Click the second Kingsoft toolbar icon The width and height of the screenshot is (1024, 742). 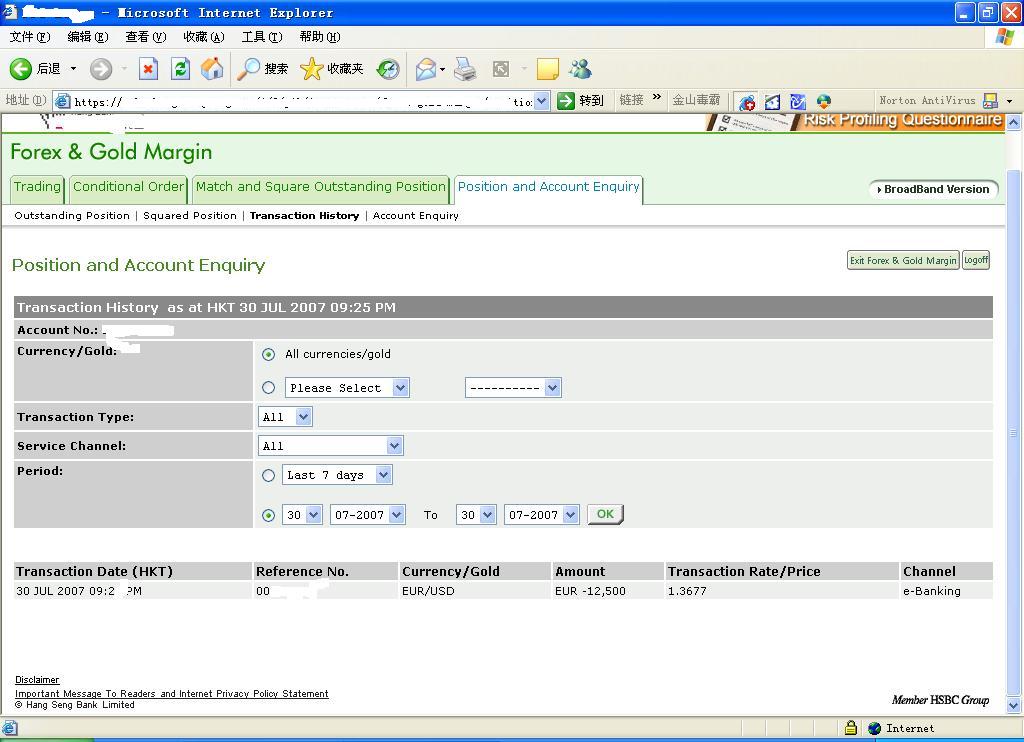pos(773,101)
